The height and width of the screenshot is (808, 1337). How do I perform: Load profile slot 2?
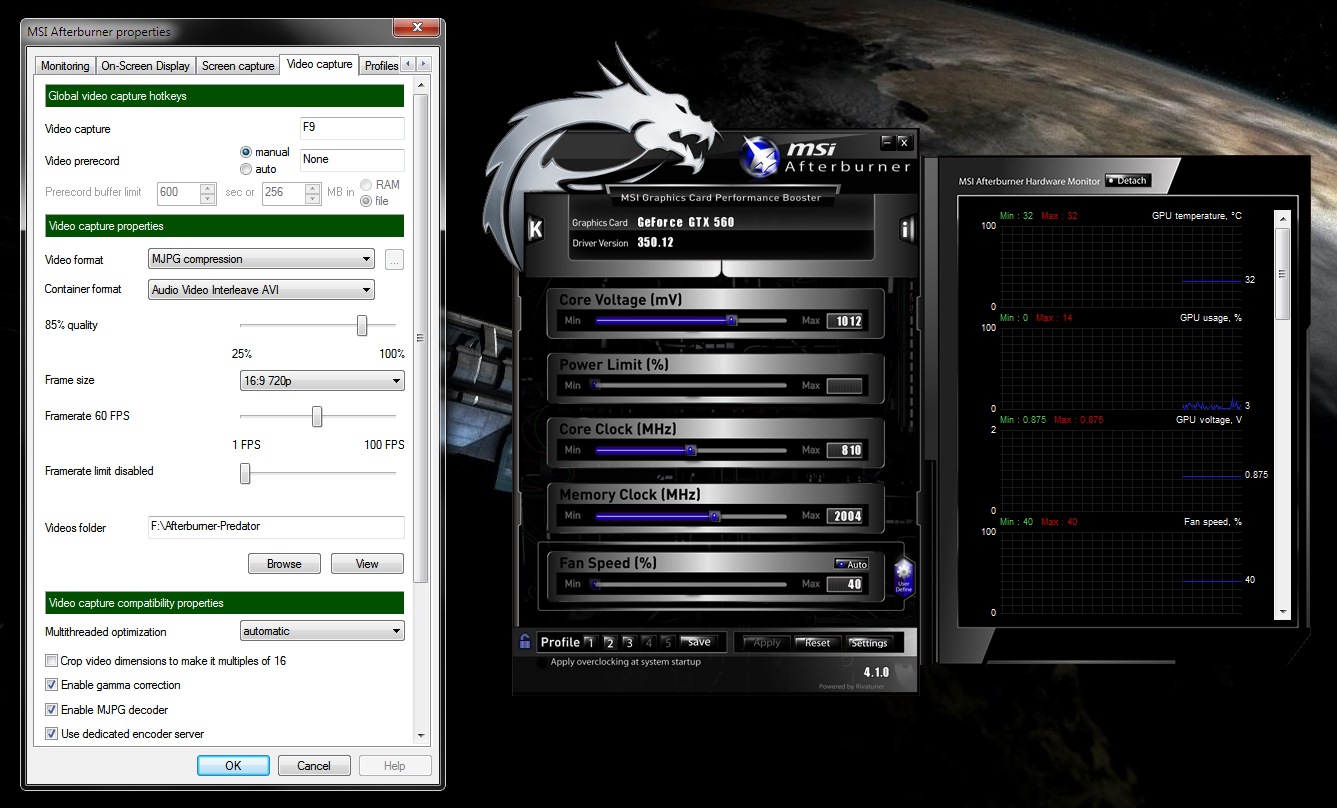point(609,643)
